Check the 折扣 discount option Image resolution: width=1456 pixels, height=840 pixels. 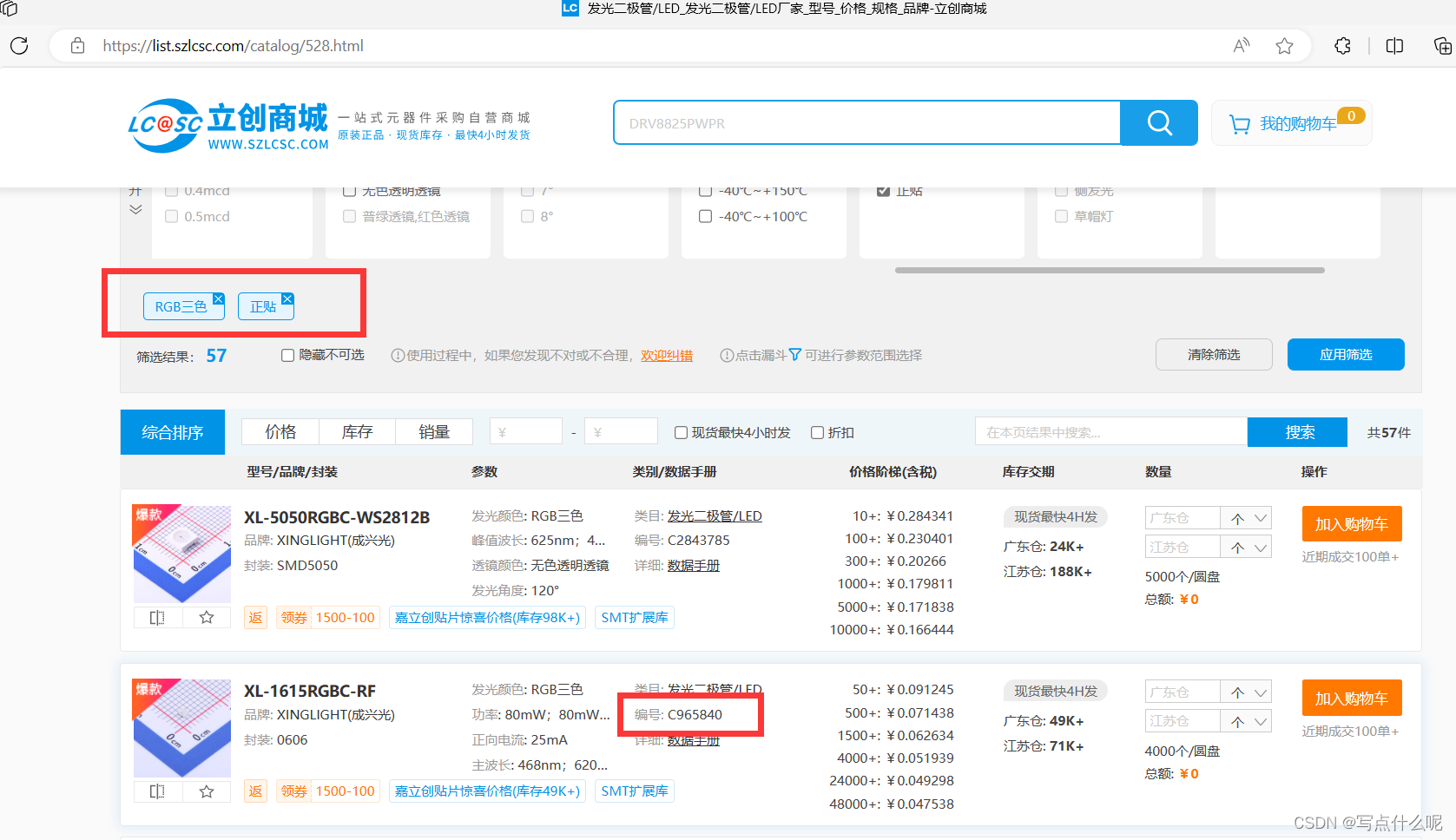coord(817,432)
